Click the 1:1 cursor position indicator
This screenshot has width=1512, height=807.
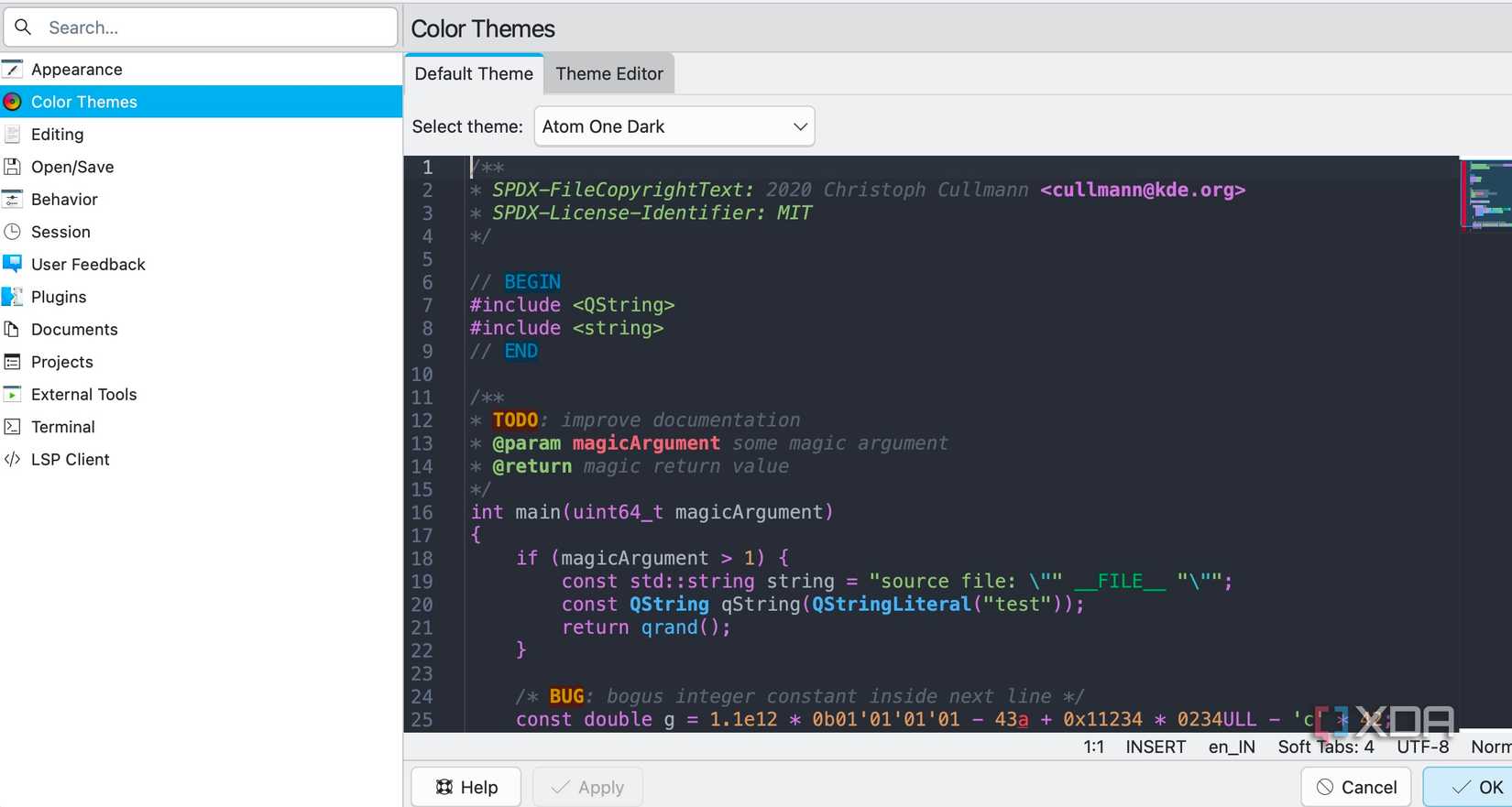tap(1093, 747)
